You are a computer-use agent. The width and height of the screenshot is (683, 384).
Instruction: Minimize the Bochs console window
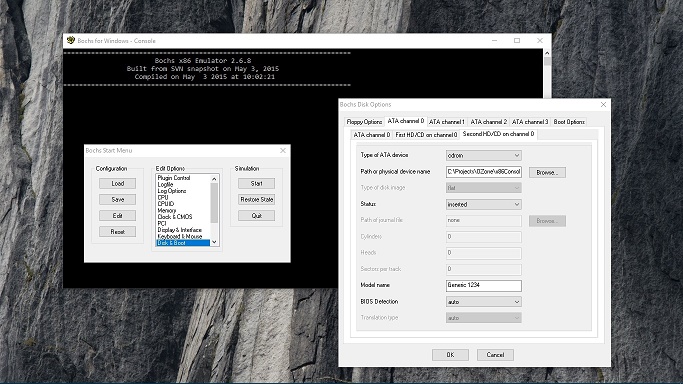click(494, 40)
